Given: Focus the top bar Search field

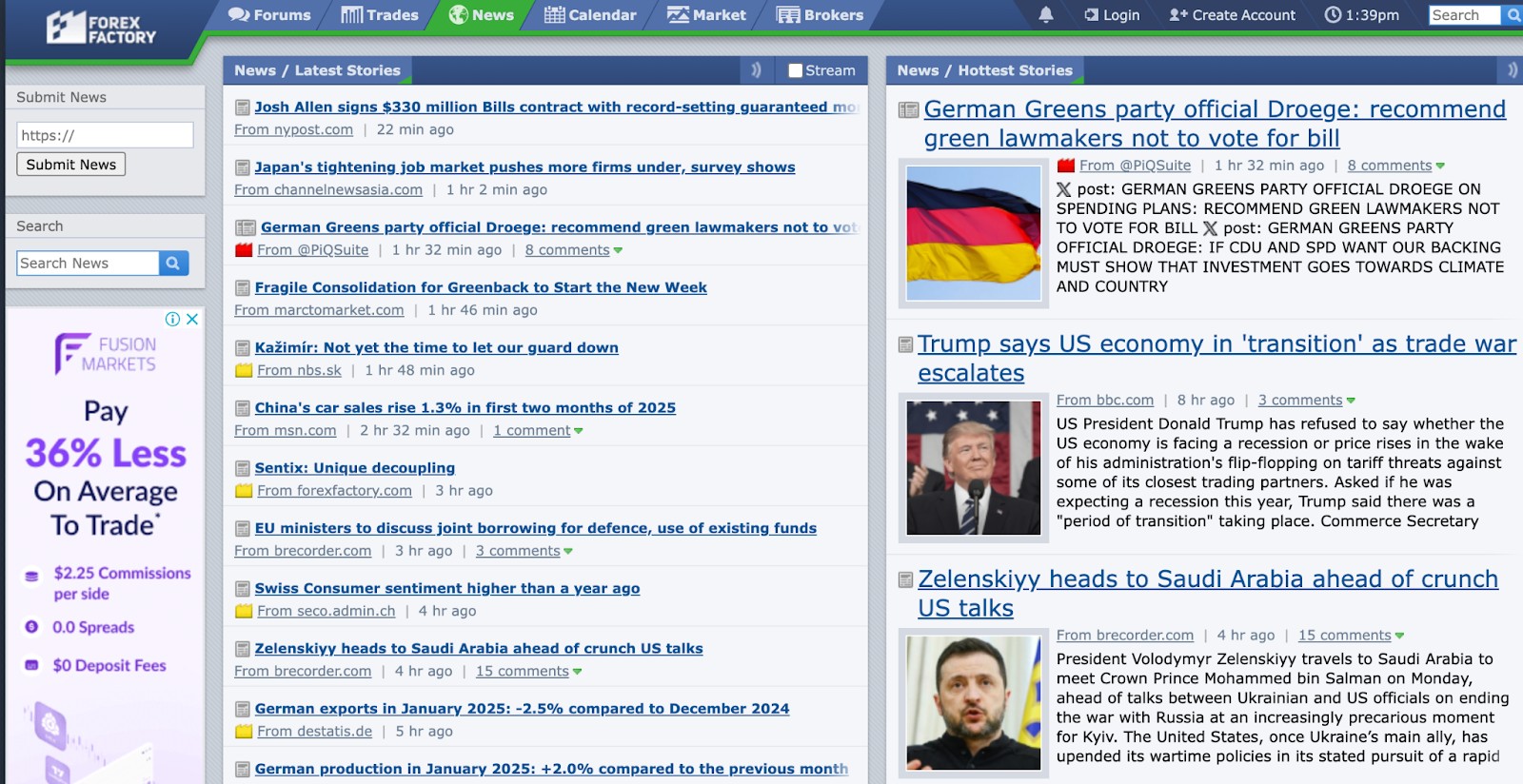Looking at the screenshot, I should pyautogui.click(x=1465, y=15).
